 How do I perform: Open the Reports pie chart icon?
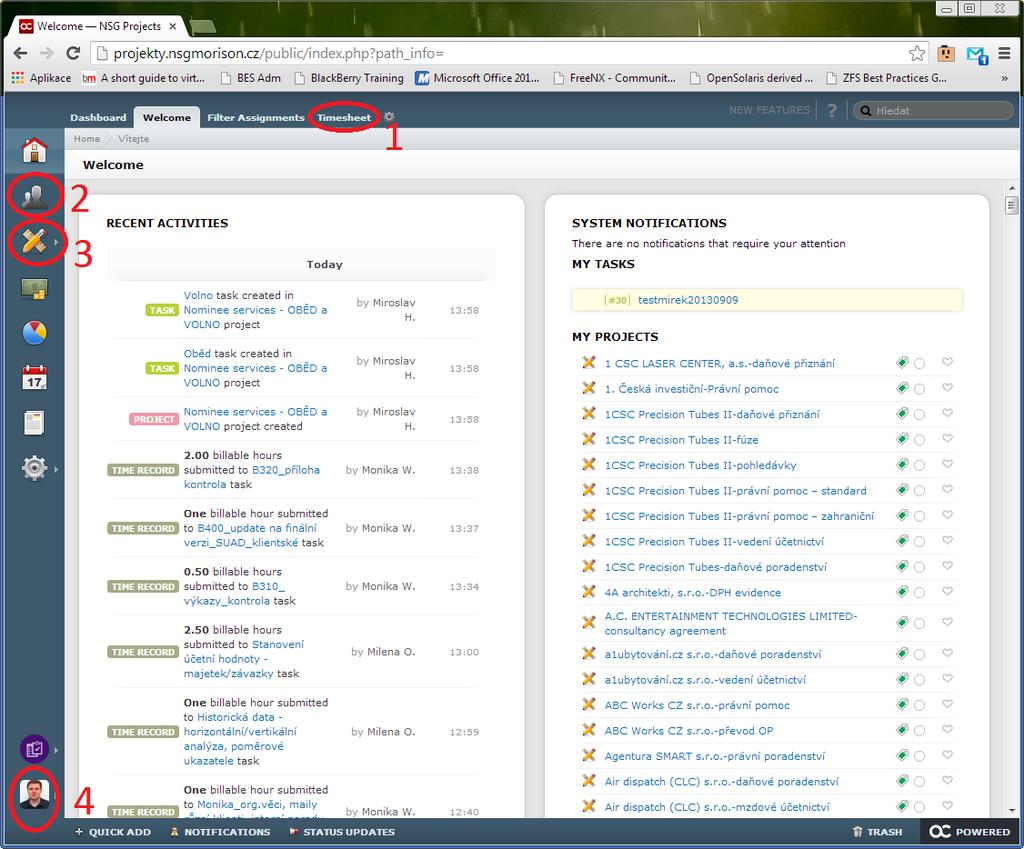pos(35,332)
